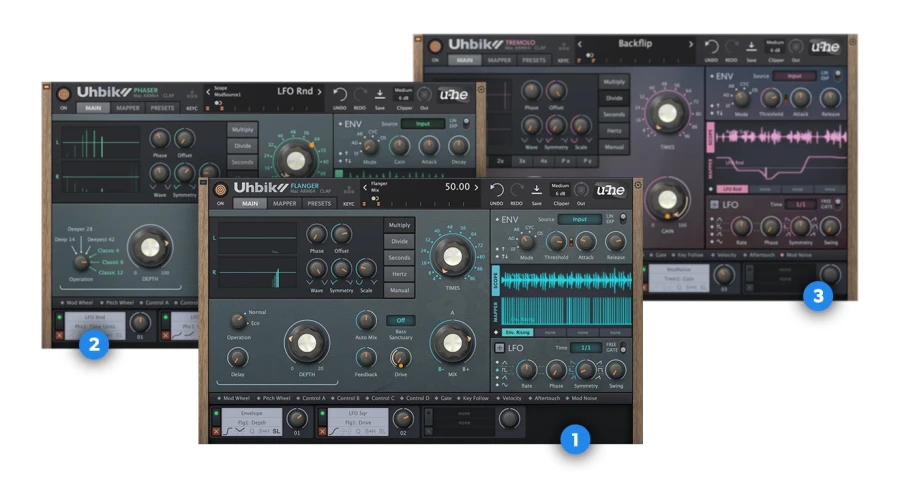Toggle Tremolo ON power button
Screen dimensions: 900x479
coord(435,46)
